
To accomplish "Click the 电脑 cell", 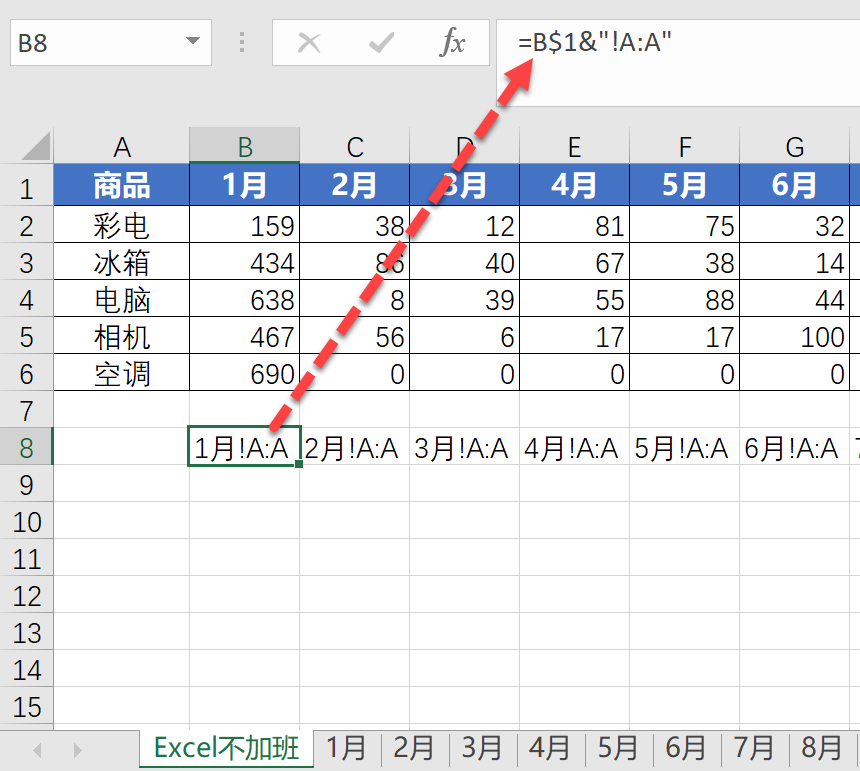I will tap(122, 299).
